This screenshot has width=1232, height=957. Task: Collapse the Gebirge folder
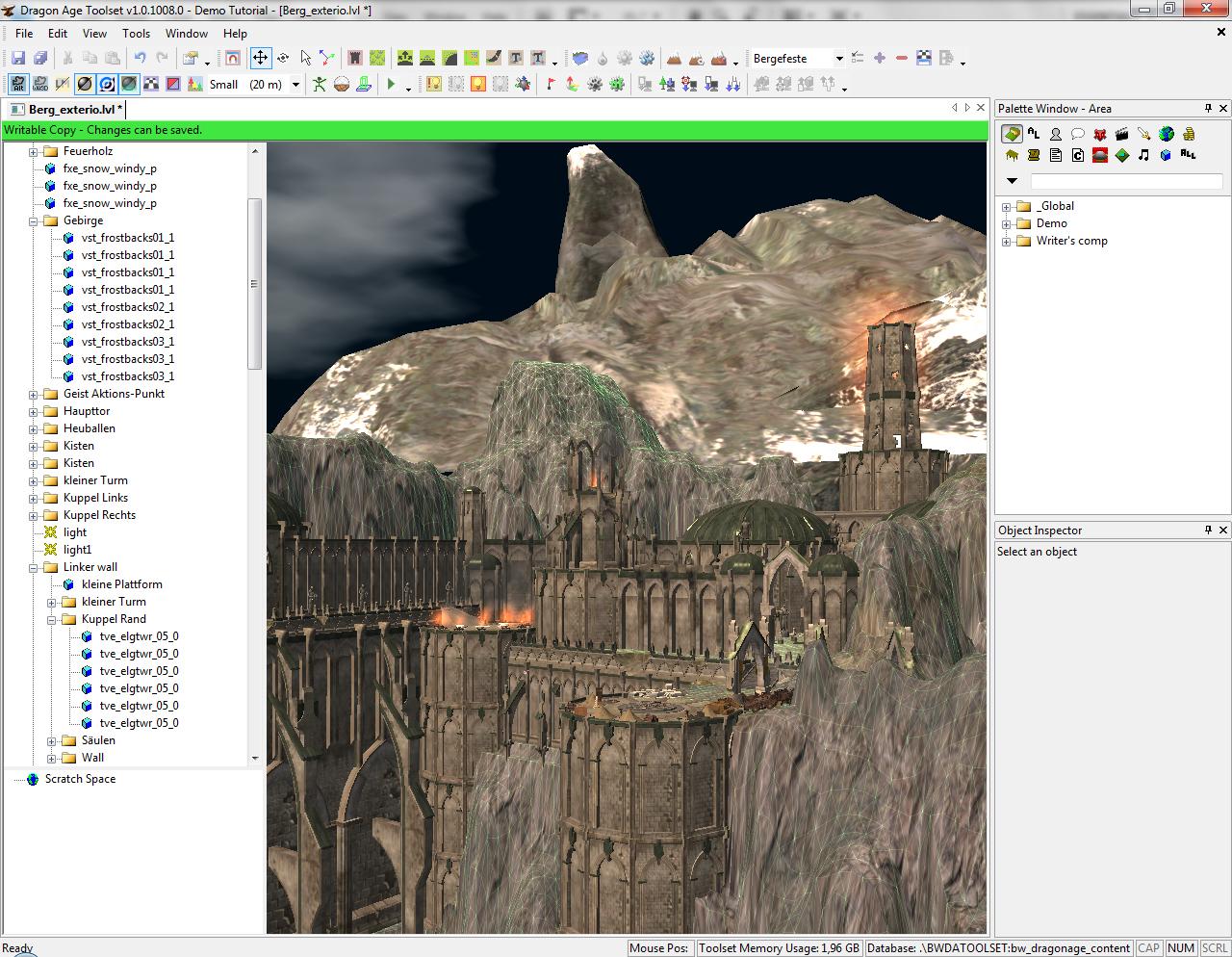pyautogui.click(x=34, y=220)
